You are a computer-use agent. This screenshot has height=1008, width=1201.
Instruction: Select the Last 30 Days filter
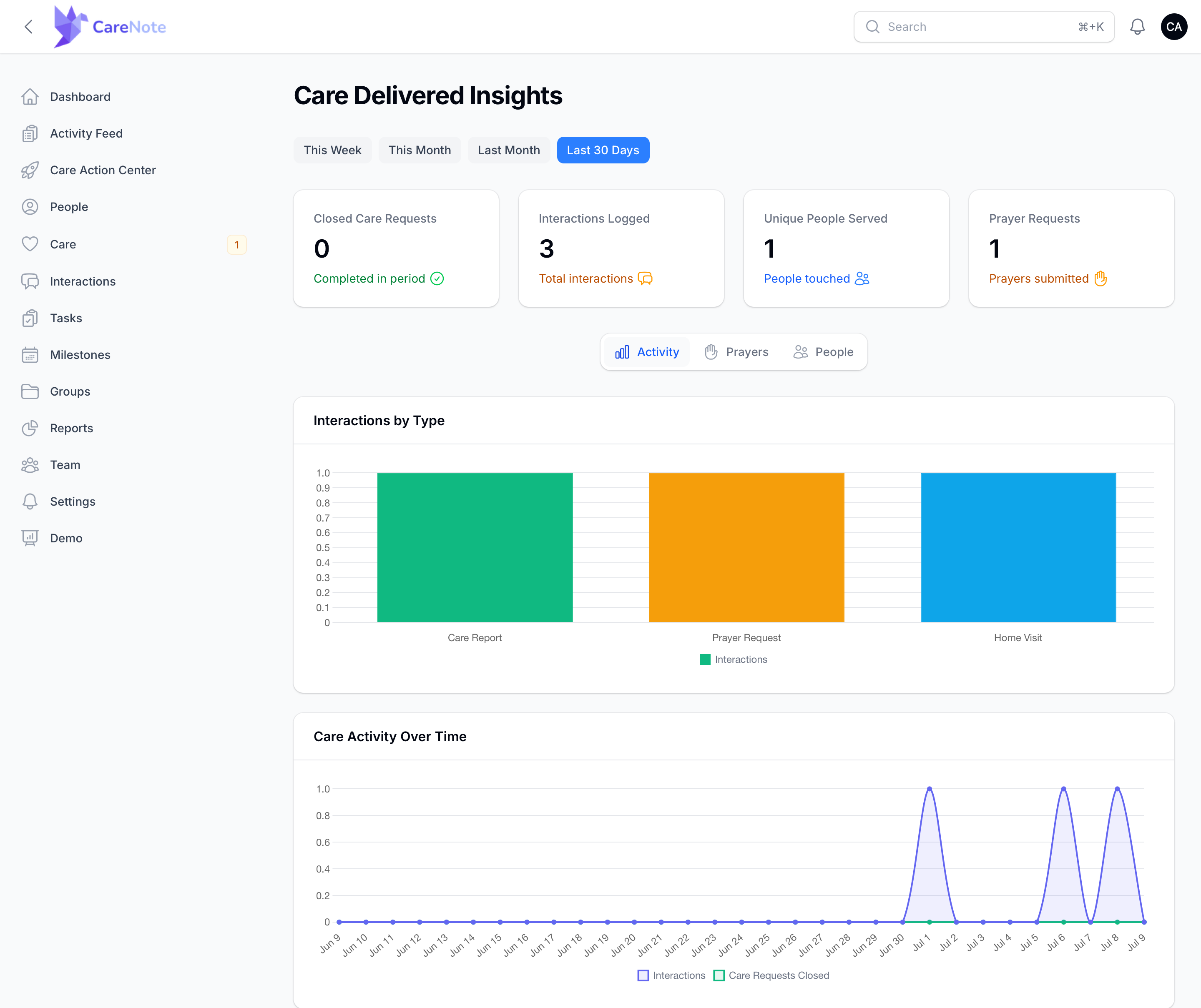click(603, 150)
